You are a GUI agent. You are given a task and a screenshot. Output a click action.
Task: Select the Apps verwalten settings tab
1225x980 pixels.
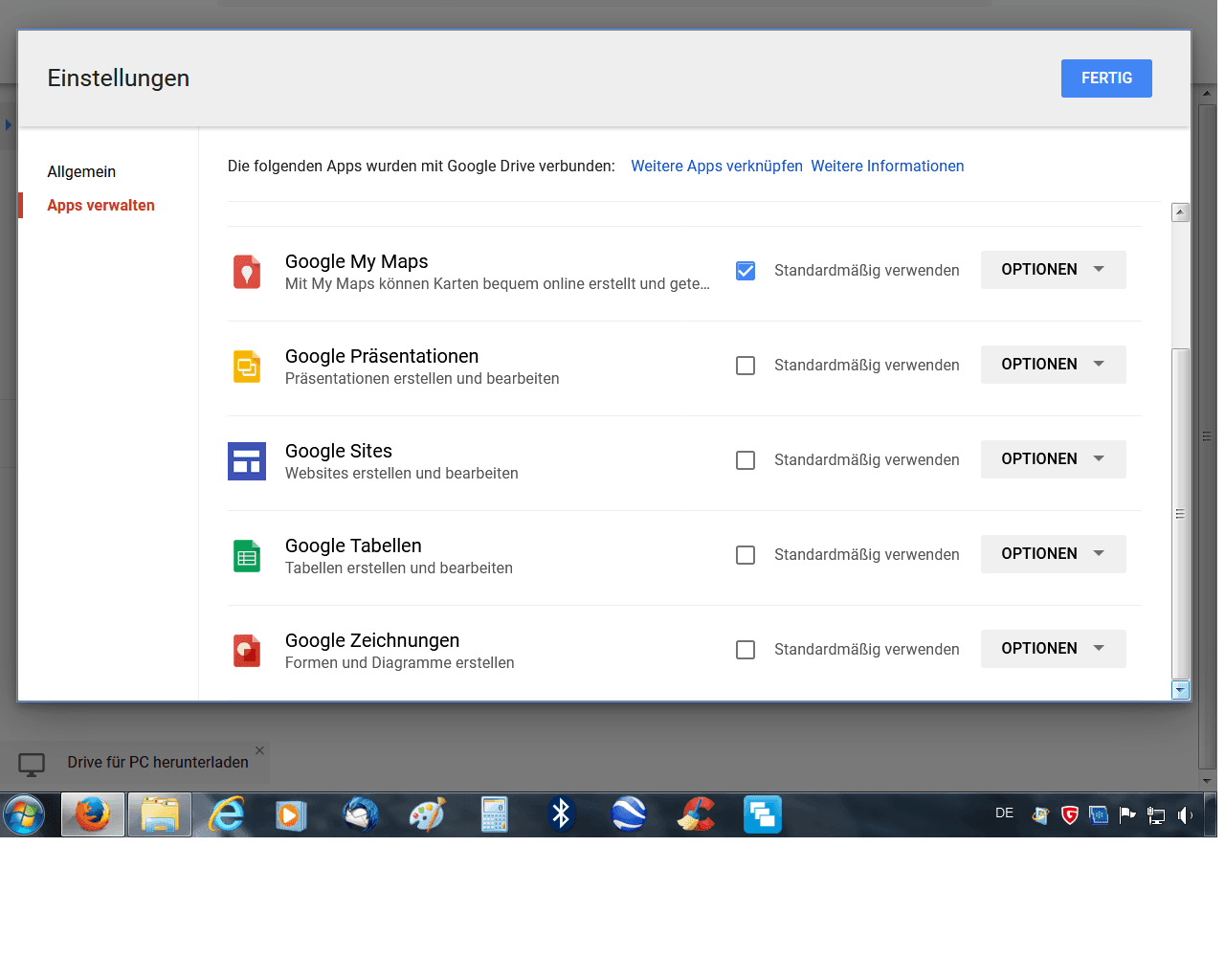click(x=100, y=206)
